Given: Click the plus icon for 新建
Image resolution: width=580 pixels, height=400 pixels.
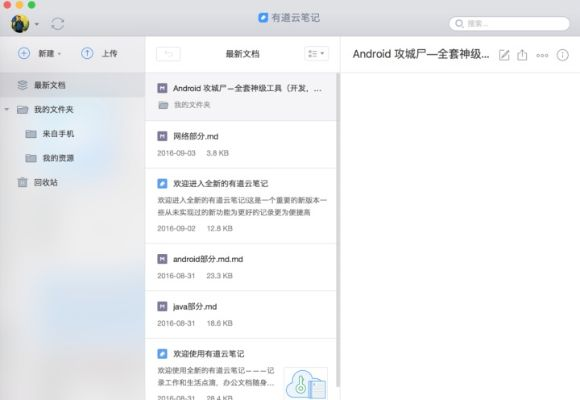Looking at the screenshot, I should (x=24, y=54).
